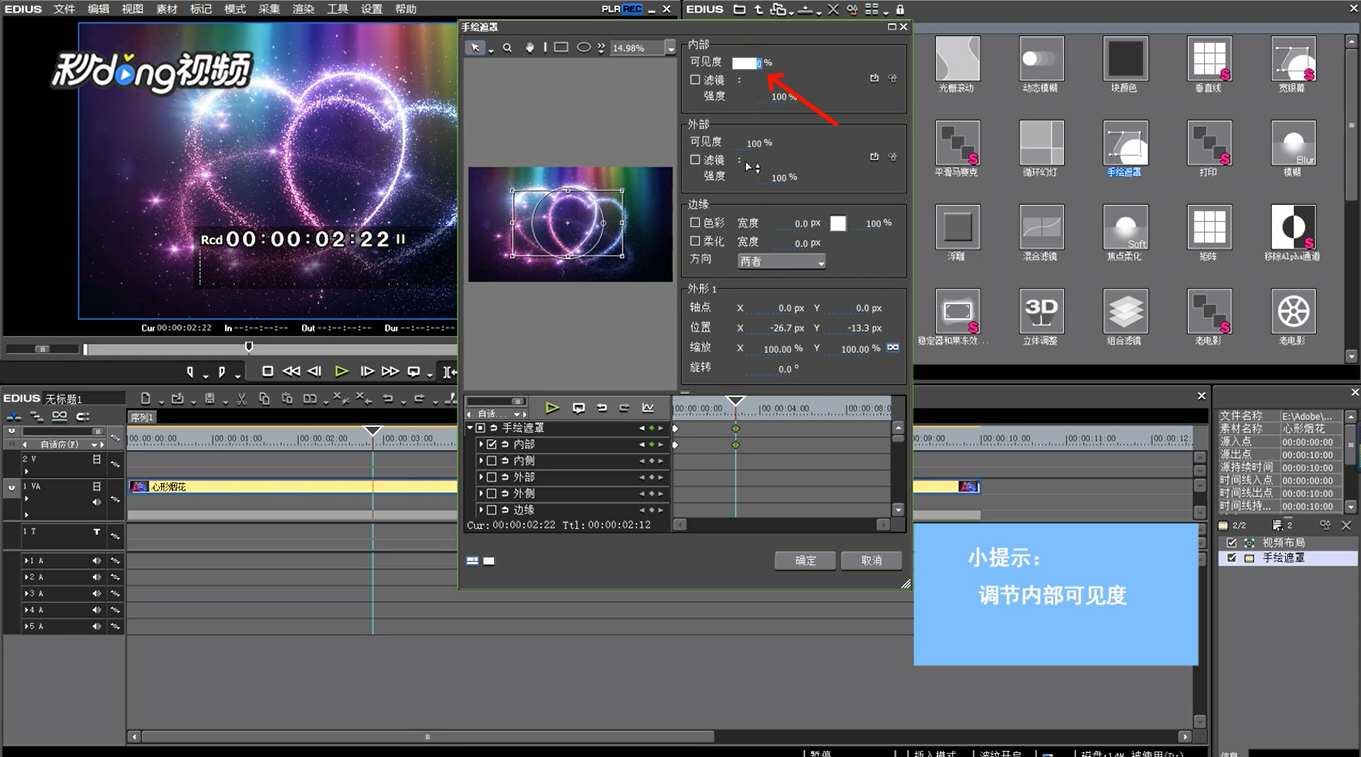Enable the 边缘 柔化 checkbox
Screen dimensions: 1361x757
coord(695,241)
